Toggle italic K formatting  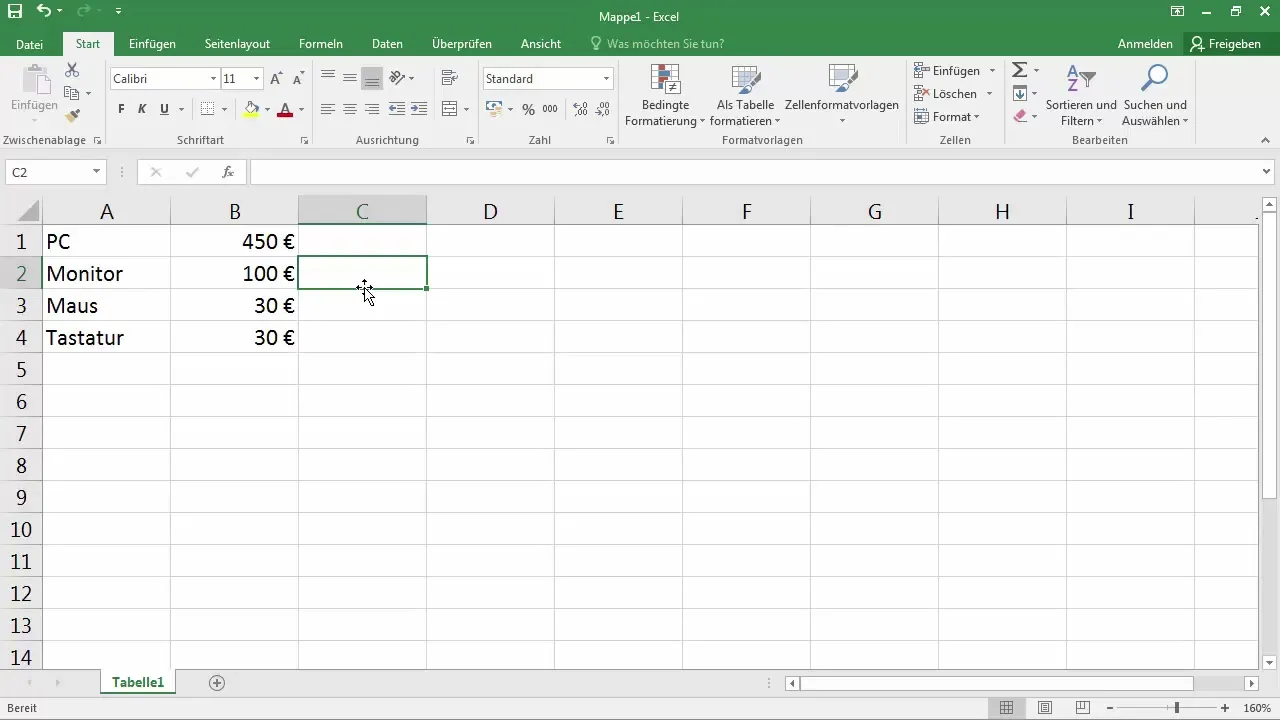(142, 109)
